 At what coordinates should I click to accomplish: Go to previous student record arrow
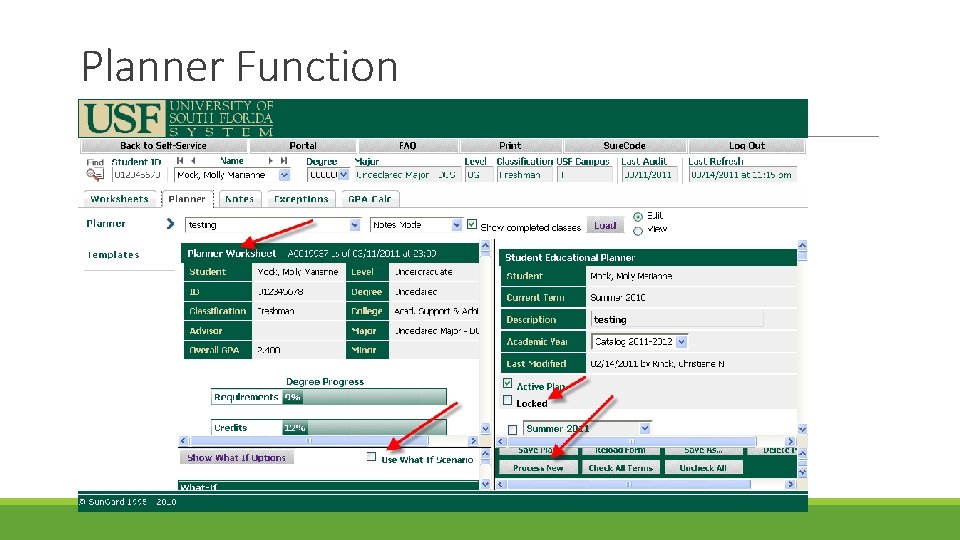pyautogui.click(x=193, y=160)
